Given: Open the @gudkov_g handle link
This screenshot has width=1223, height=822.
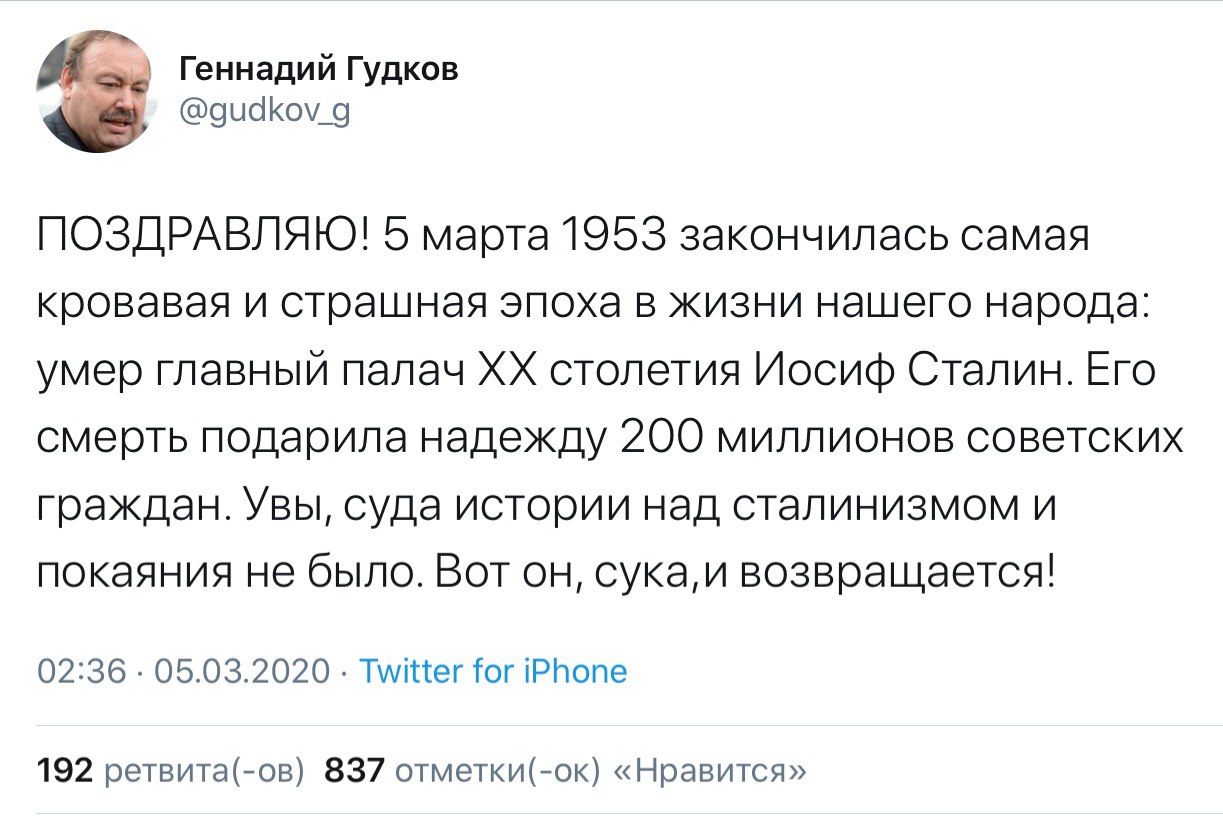Looking at the screenshot, I should pyautogui.click(x=264, y=112).
